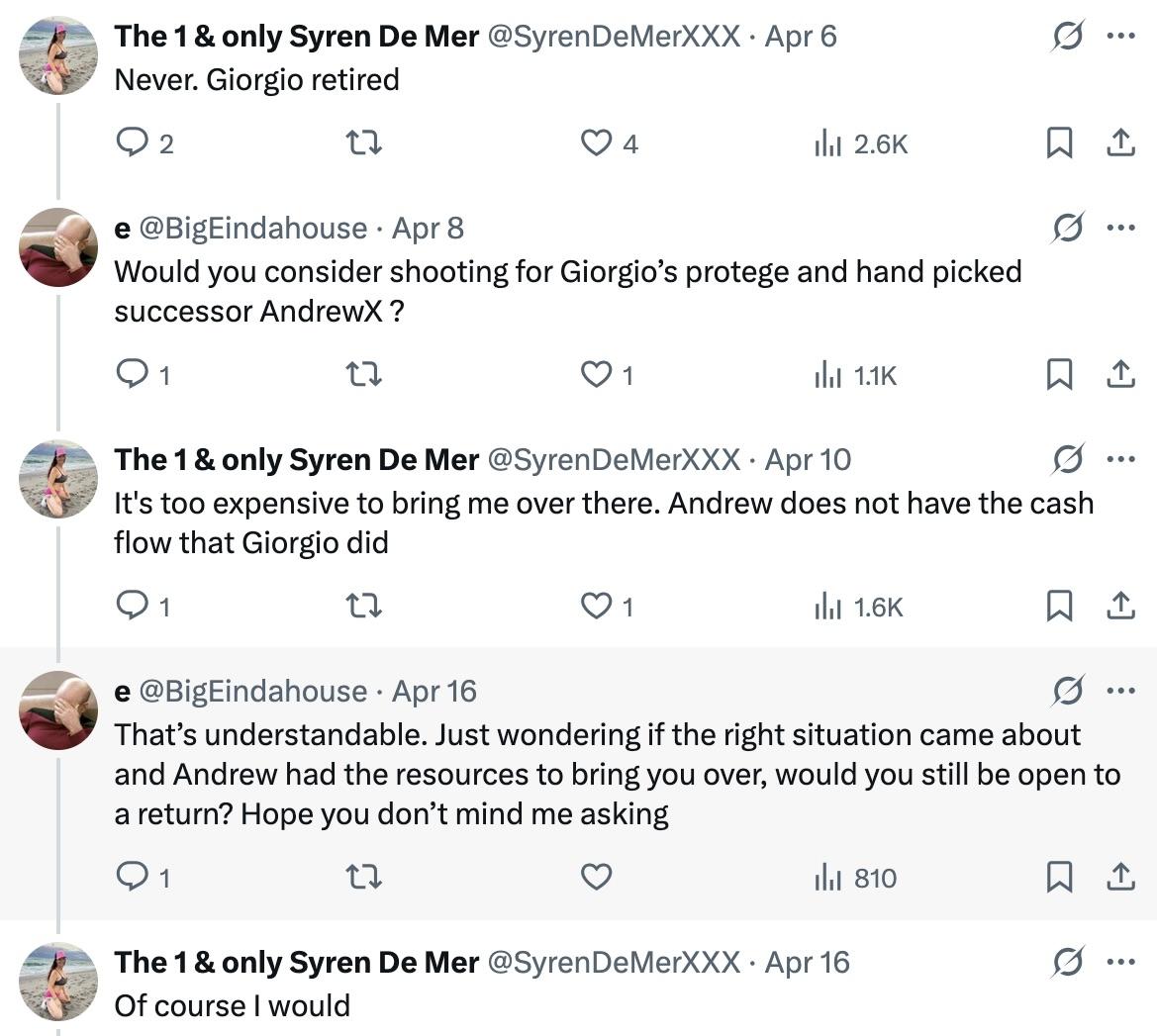View analytics showing 1.6K views
1157x1036 pixels.
click(857, 607)
